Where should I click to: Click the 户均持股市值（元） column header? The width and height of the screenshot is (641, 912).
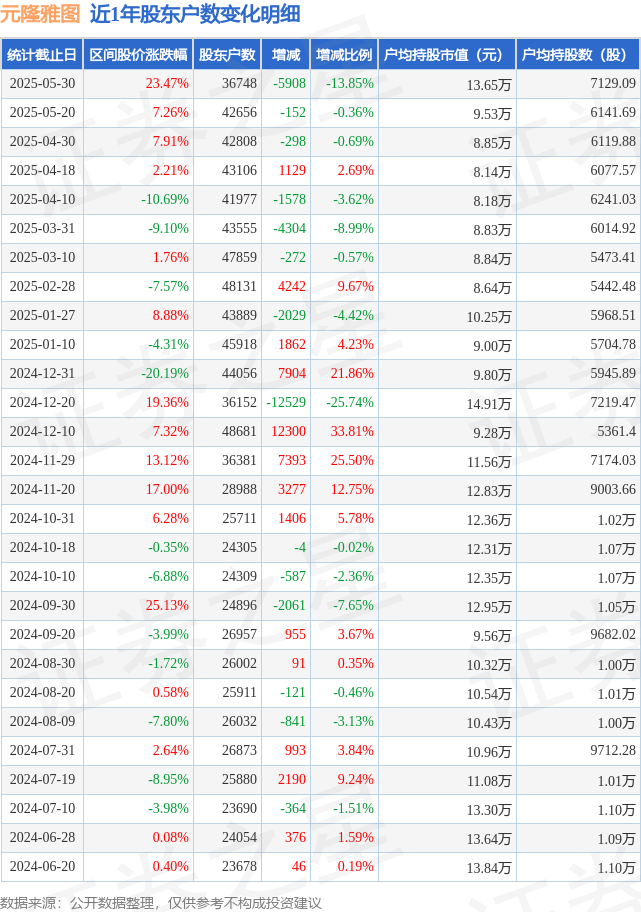pyautogui.click(x=447, y=55)
